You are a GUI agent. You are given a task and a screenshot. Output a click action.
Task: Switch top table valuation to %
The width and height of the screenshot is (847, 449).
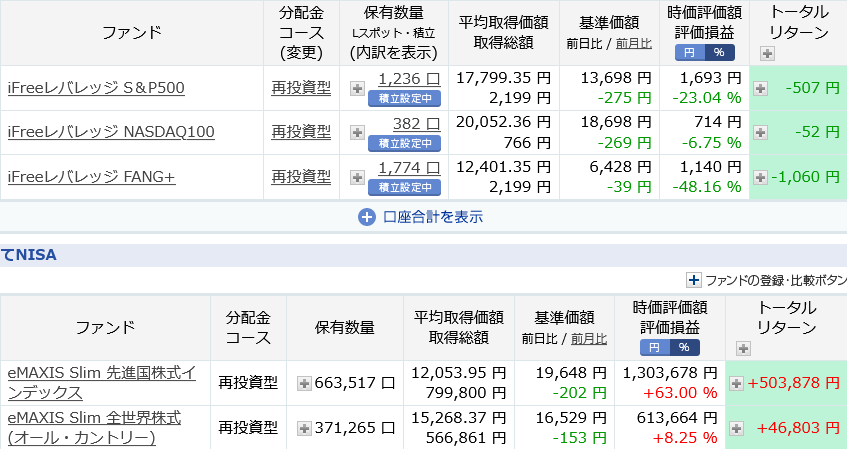(720, 52)
